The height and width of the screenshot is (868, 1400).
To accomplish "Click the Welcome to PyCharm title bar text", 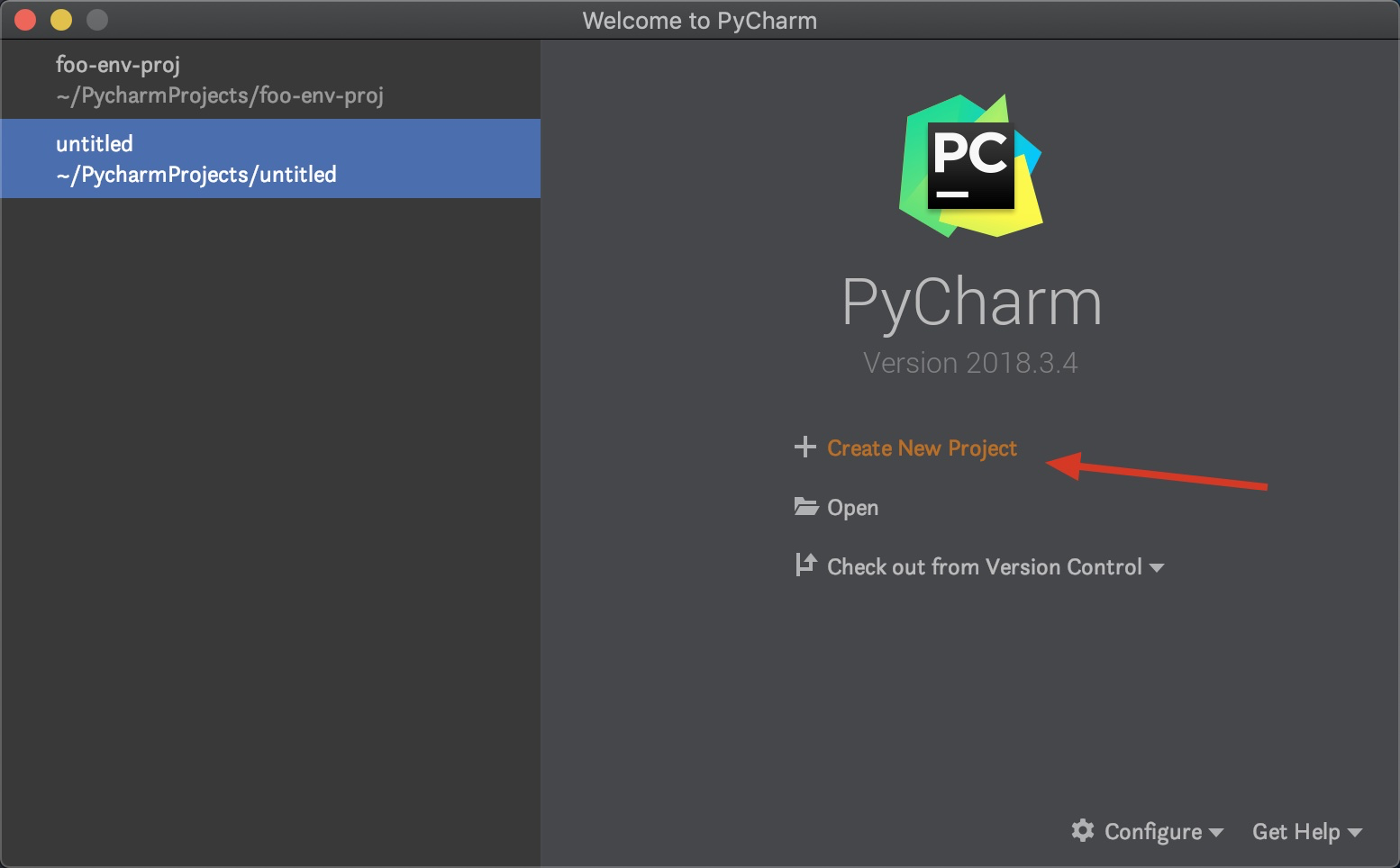I will [700, 21].
